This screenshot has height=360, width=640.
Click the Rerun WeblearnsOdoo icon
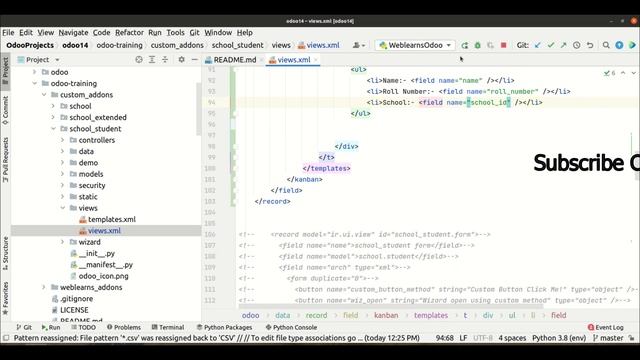464,45
